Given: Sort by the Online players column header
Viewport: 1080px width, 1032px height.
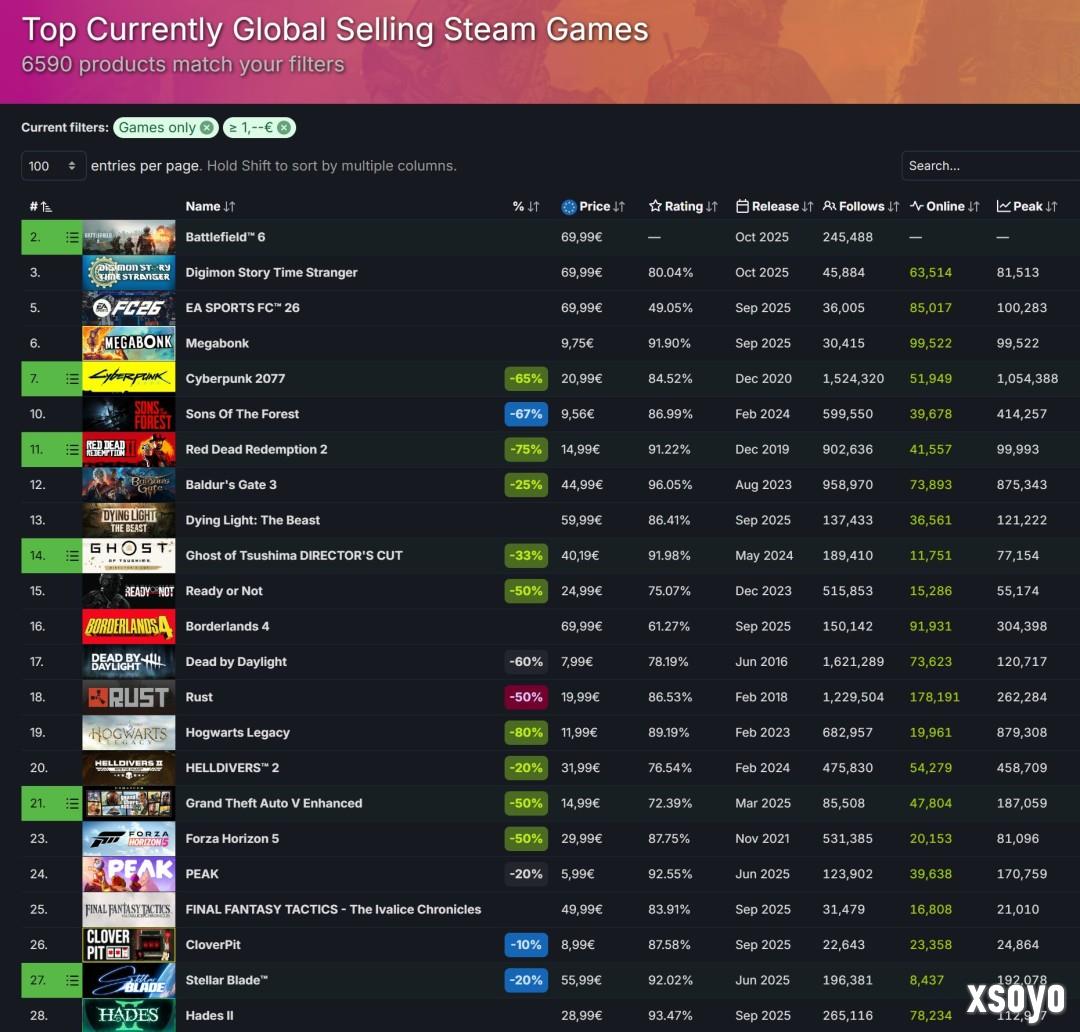Looking at the screenshot, I should [945, 207].
